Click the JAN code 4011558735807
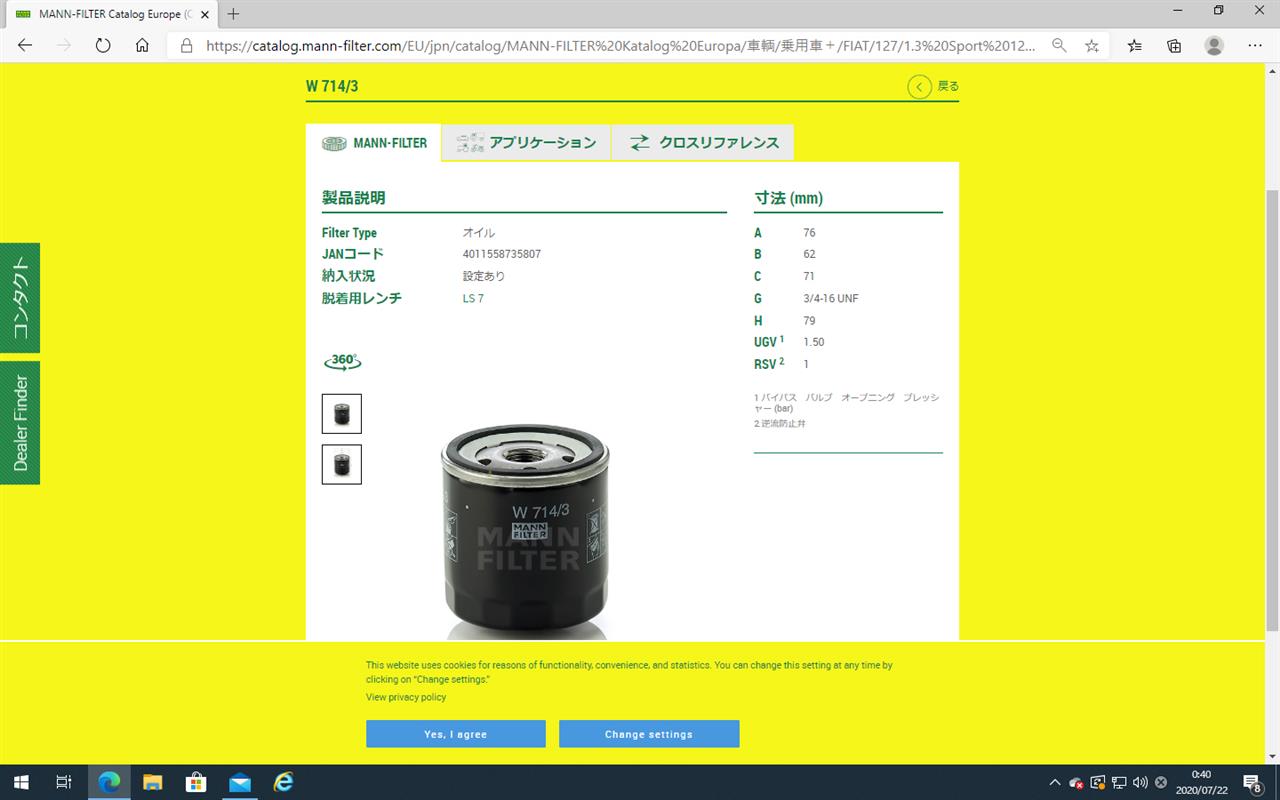Screen dimensions: 1280x800 pyautogui.click(x=502, y=254)
